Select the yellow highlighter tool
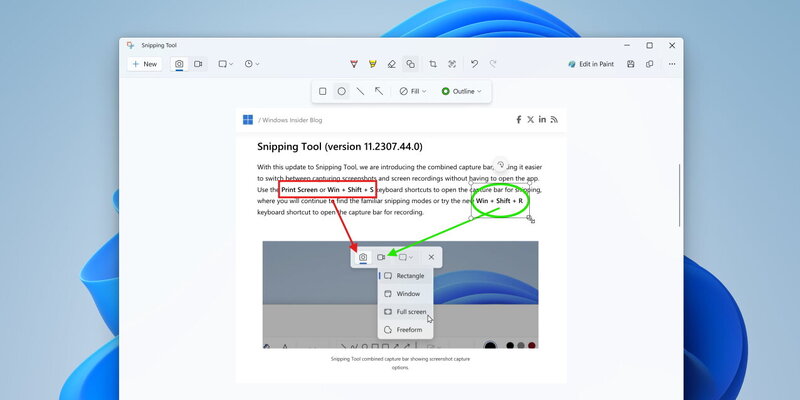 (x=373, y=64)
